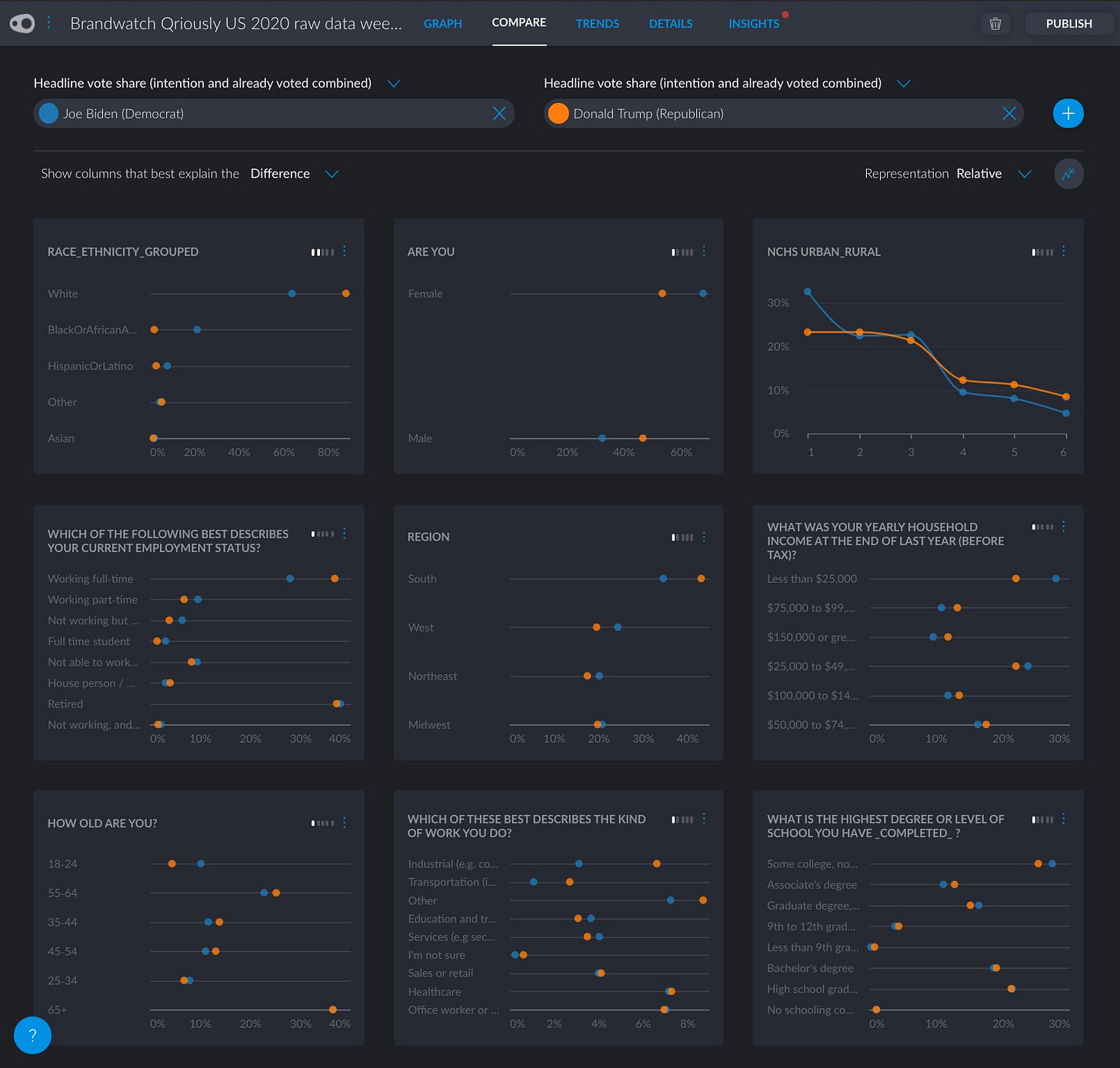
Task: Expand right Headline vote share dropdown
Action: (x=904, y=83)
